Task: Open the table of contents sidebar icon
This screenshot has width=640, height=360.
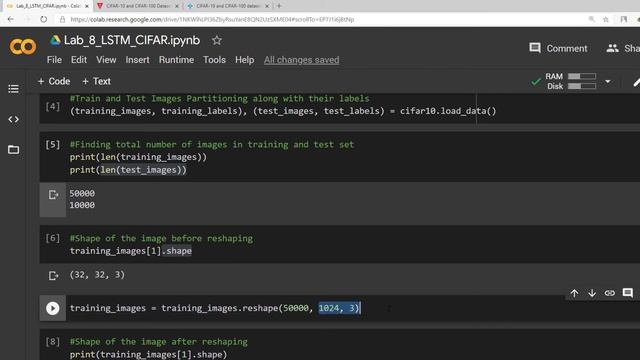Action: coord(13,89)
